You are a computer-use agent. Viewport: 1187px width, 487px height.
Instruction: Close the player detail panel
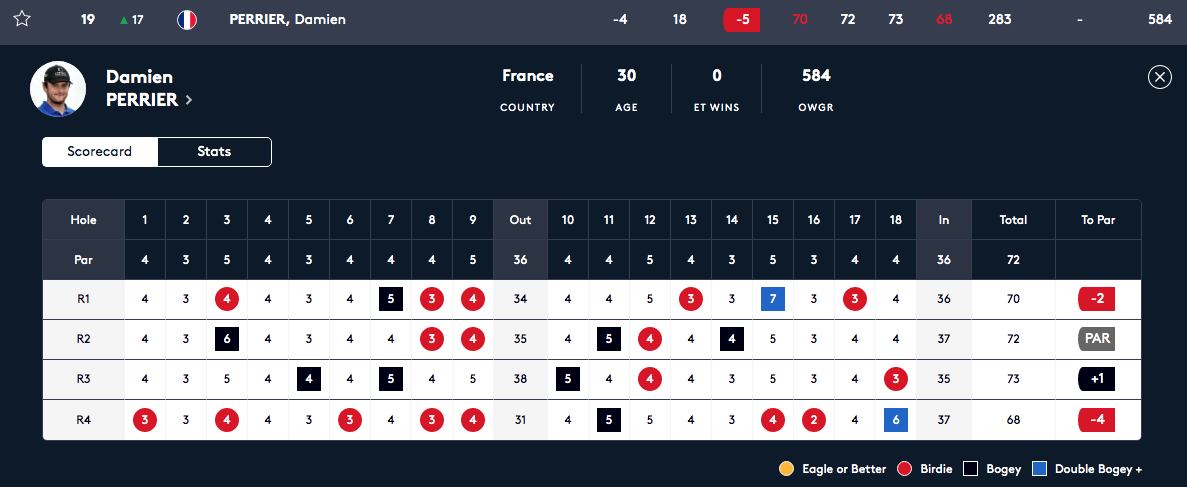(x=1160, y=77)
